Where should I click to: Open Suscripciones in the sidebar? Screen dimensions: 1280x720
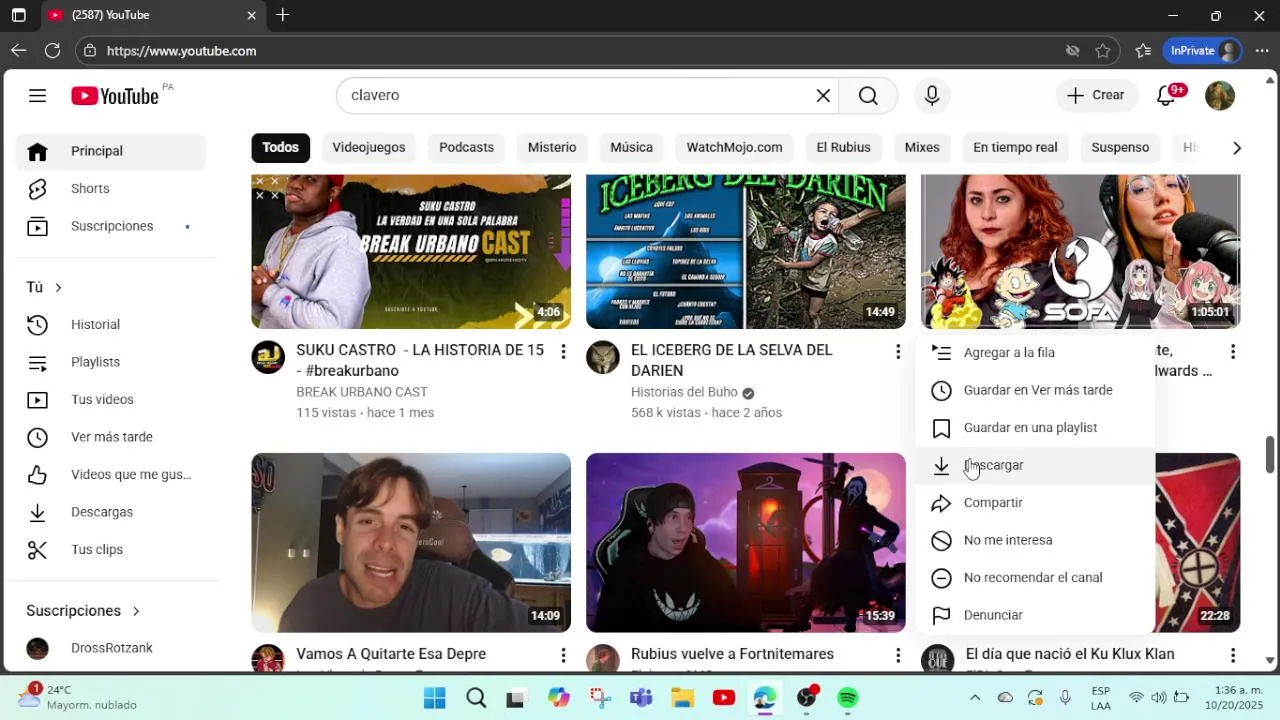pyautogui.click(x=110, y=226)
